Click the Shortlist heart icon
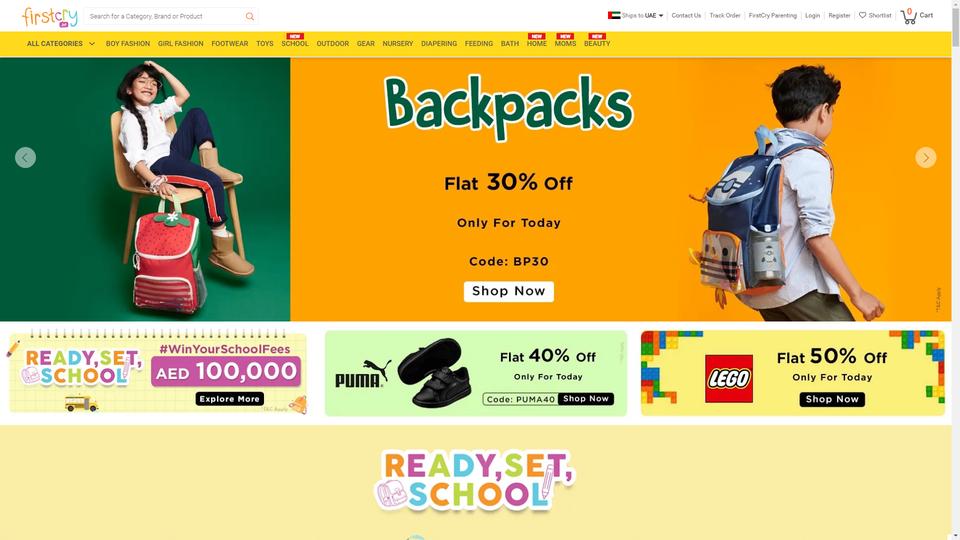This screenshot has height=540, width=960. click(x=862, y=15)
